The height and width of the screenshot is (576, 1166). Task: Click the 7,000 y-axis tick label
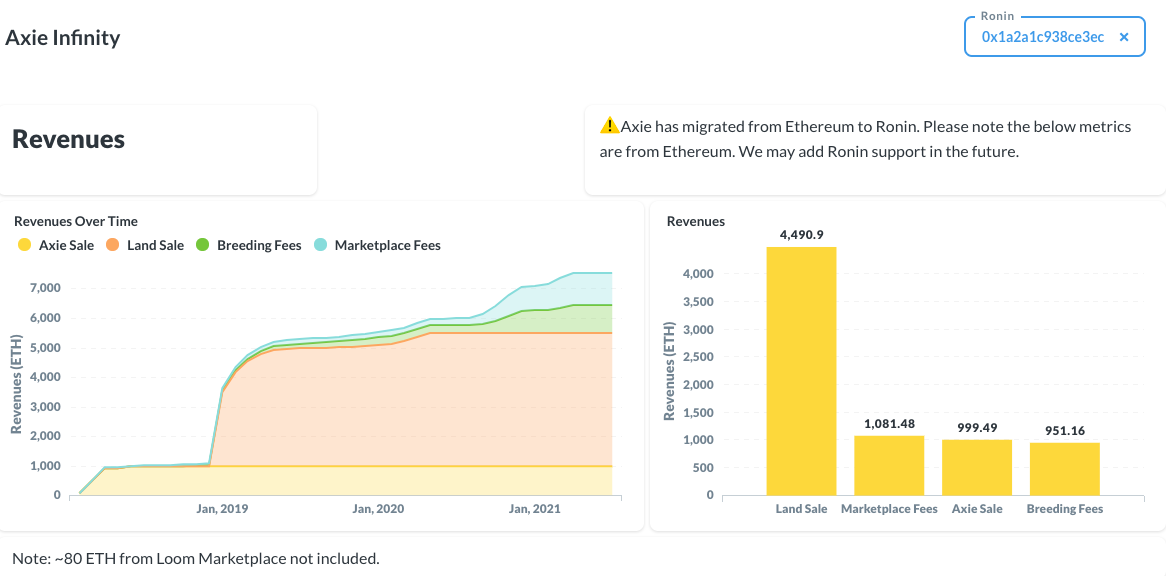(46, 288)
